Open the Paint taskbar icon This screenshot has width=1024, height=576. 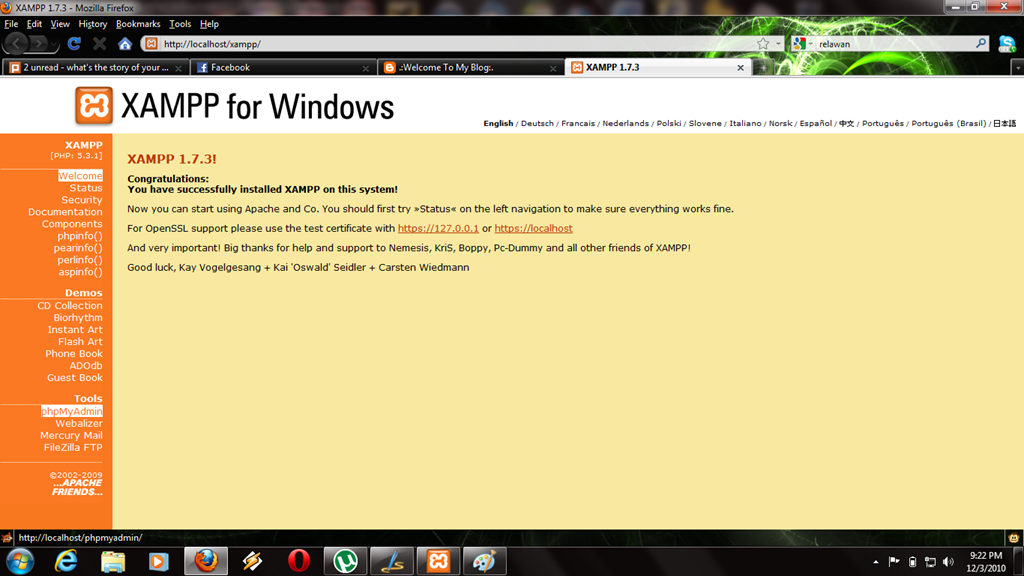485,562
